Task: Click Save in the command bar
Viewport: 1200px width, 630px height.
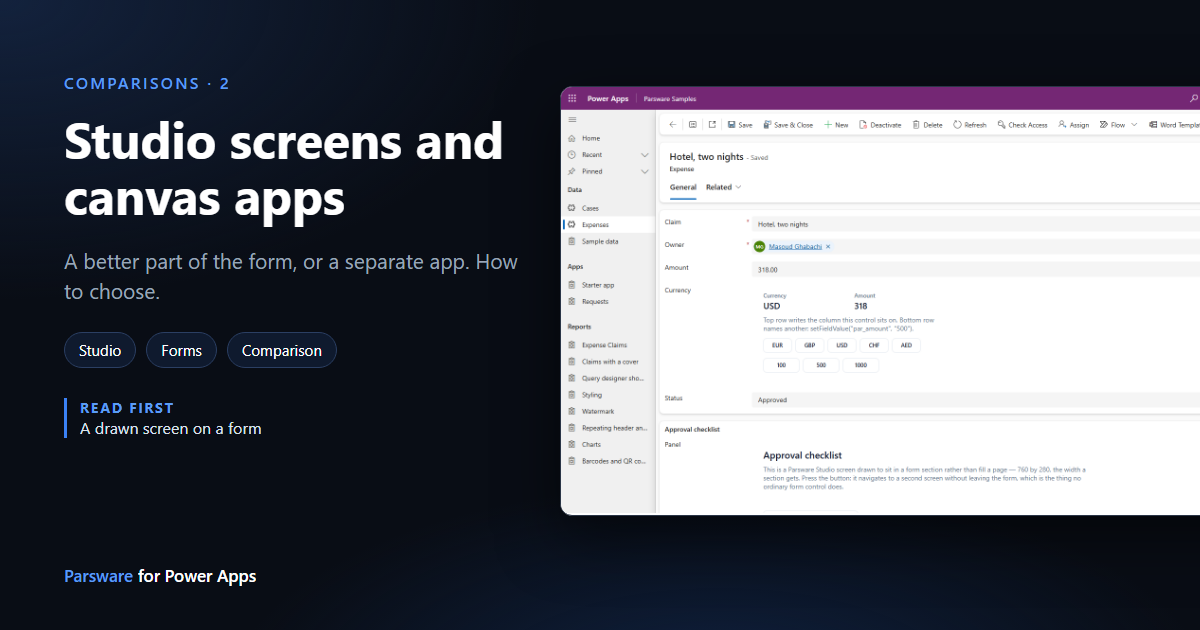Action: click(x=740, y=125)
